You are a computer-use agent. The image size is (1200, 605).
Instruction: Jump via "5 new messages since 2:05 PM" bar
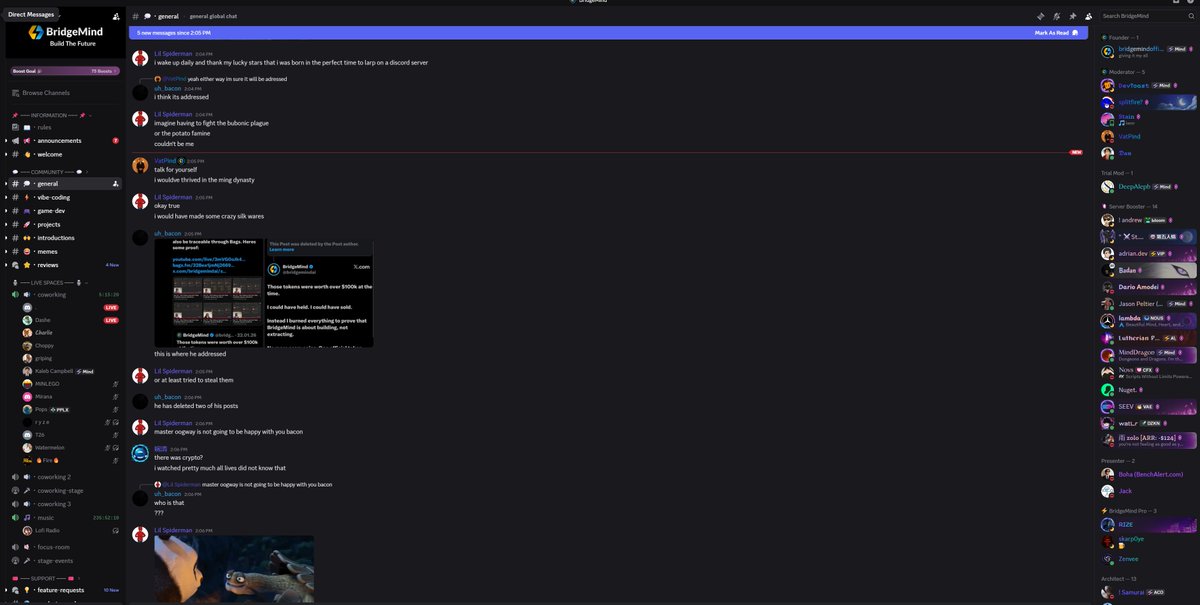coord(609,32)
